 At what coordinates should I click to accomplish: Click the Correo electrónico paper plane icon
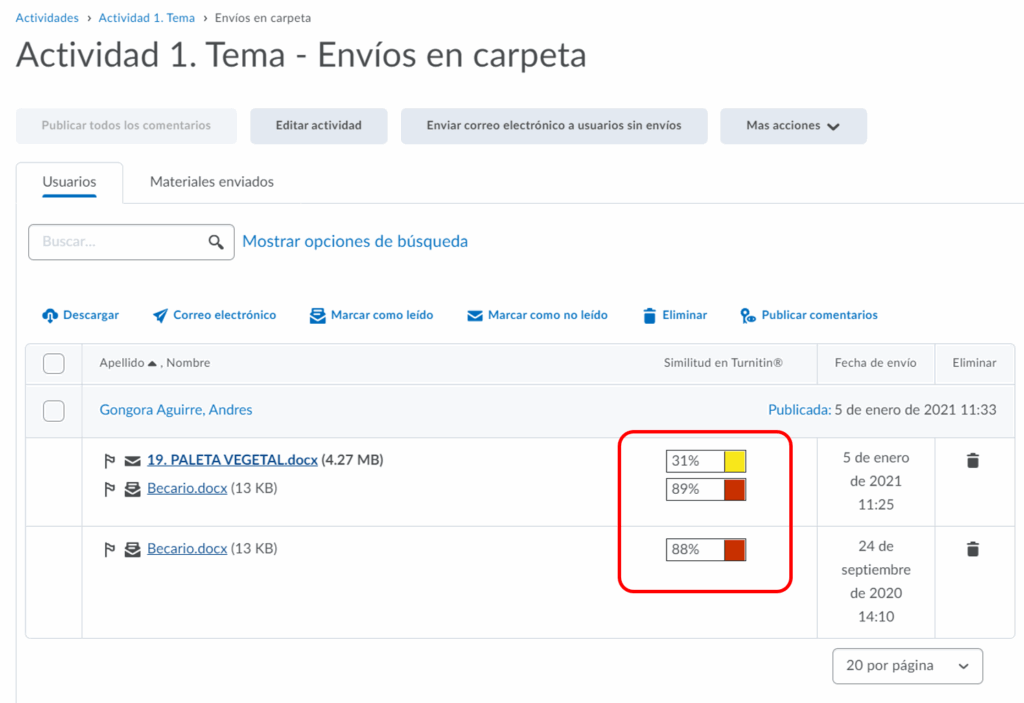pyautogui.click(x=160, y=315)
